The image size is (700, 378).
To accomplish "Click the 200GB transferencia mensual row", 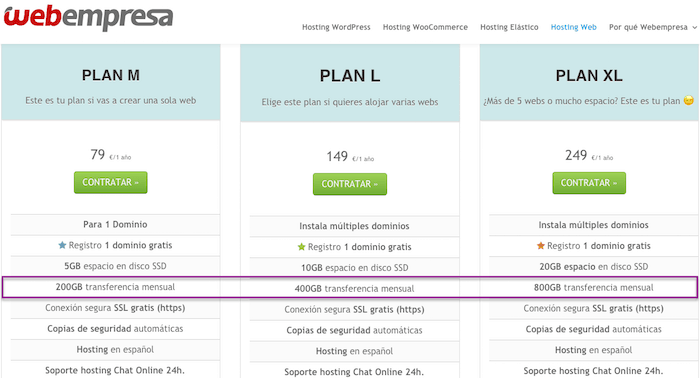I will pos(115,287).
